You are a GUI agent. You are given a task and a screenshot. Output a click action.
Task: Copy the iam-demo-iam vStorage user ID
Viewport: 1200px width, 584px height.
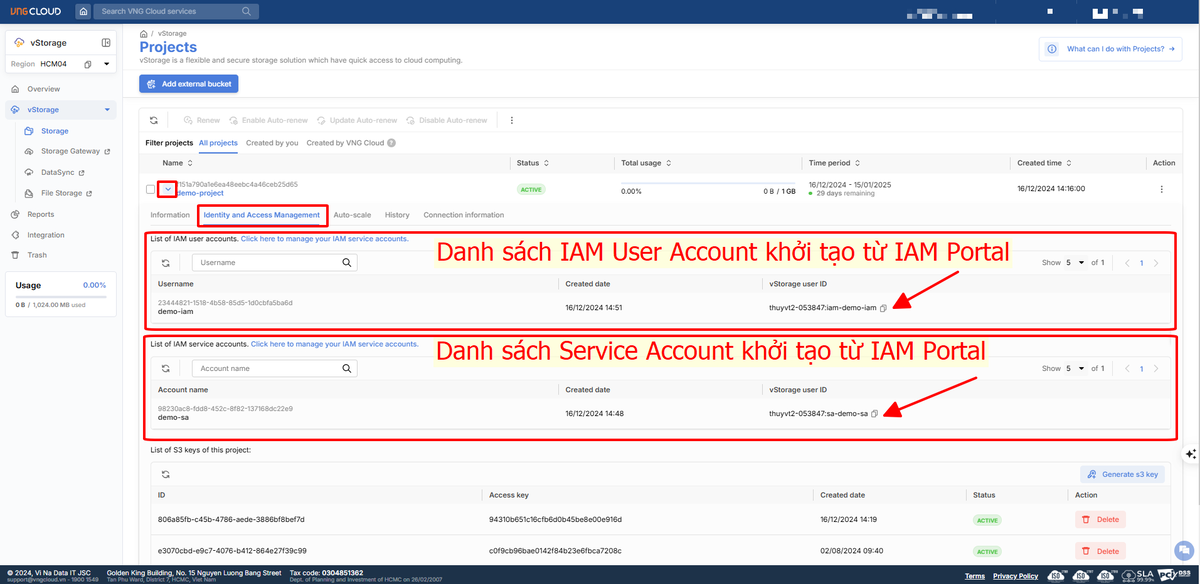[884, 308]
